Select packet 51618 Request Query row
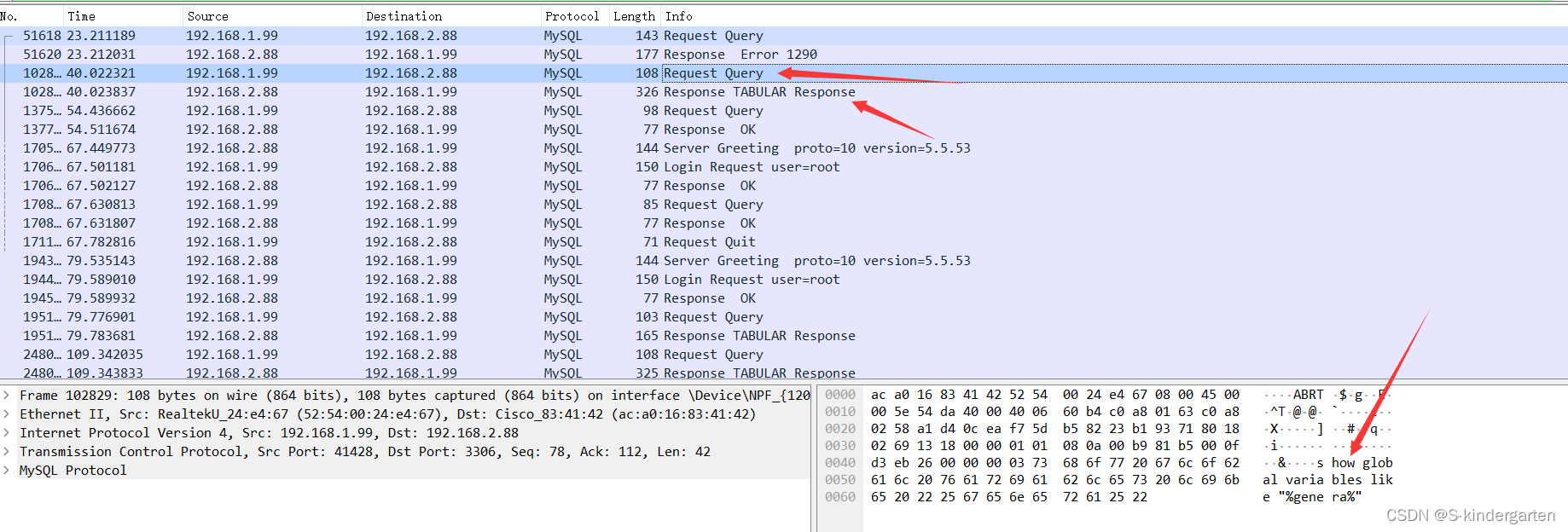 784,36
